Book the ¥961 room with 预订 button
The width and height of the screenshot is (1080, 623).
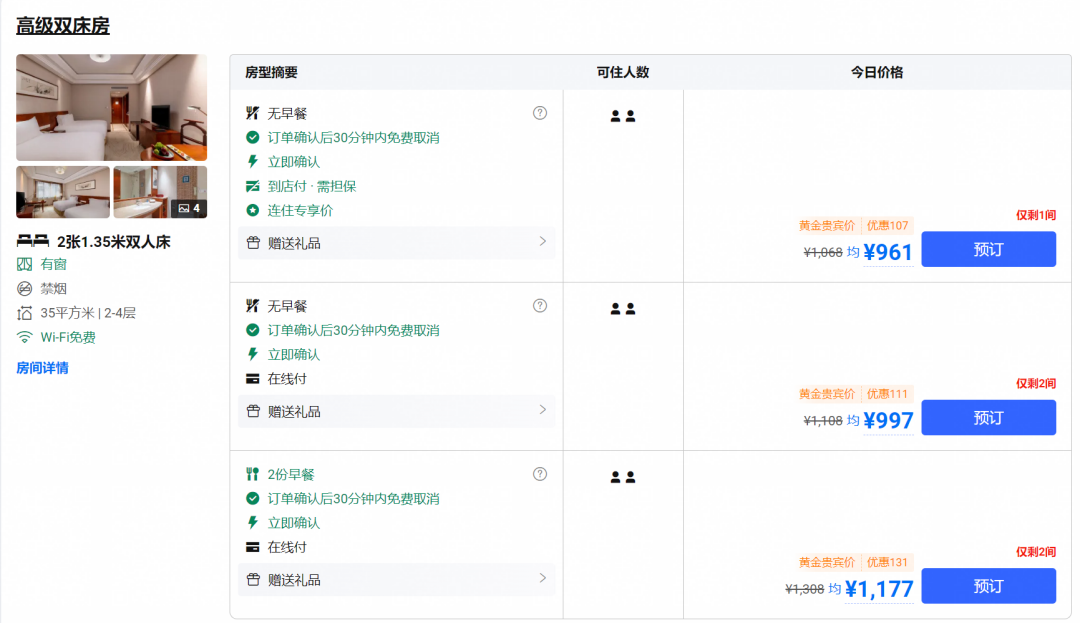[x=988, y=249]
